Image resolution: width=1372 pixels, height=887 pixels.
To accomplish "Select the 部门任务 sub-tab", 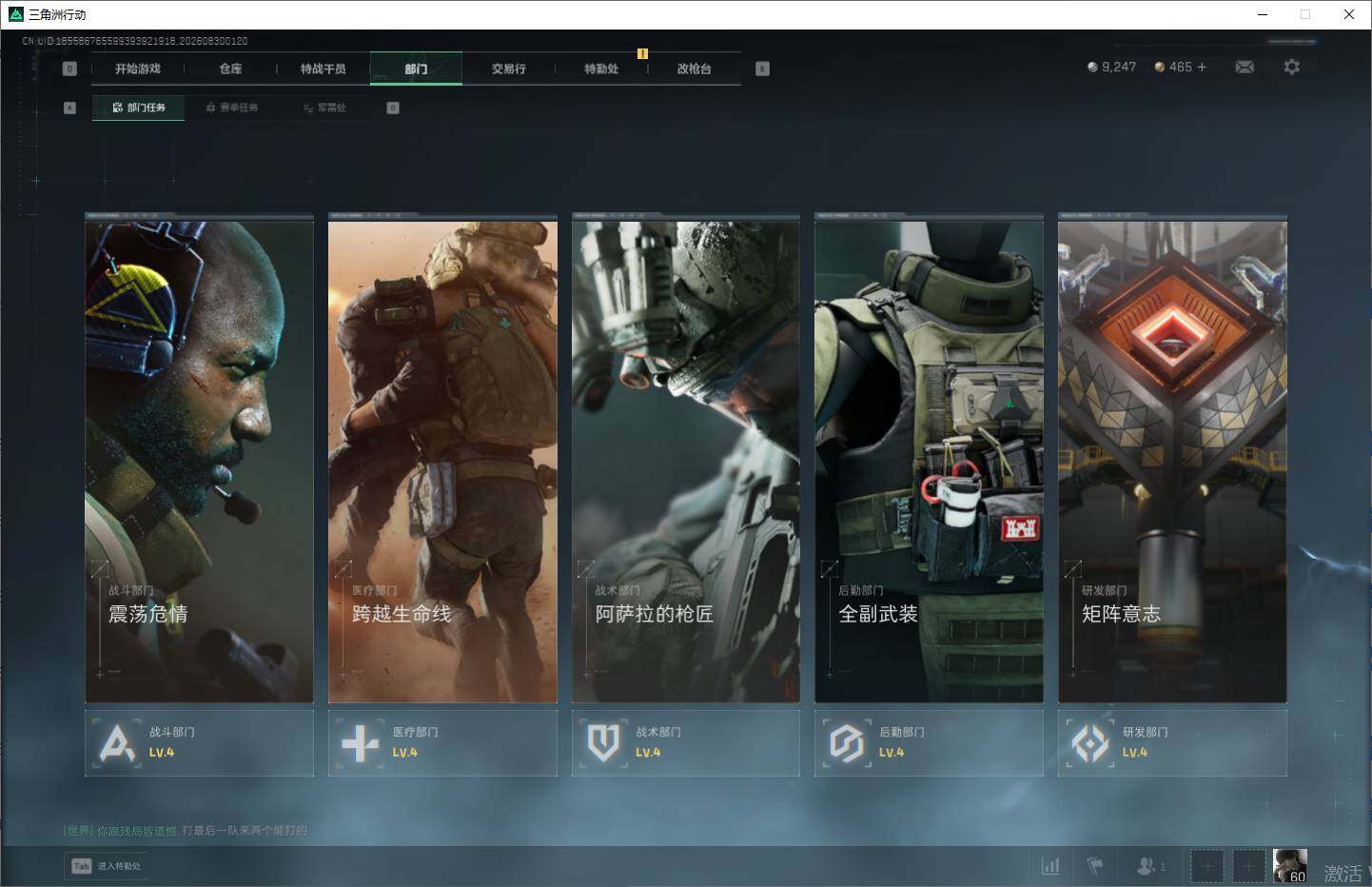I will (x=139, y=108).
